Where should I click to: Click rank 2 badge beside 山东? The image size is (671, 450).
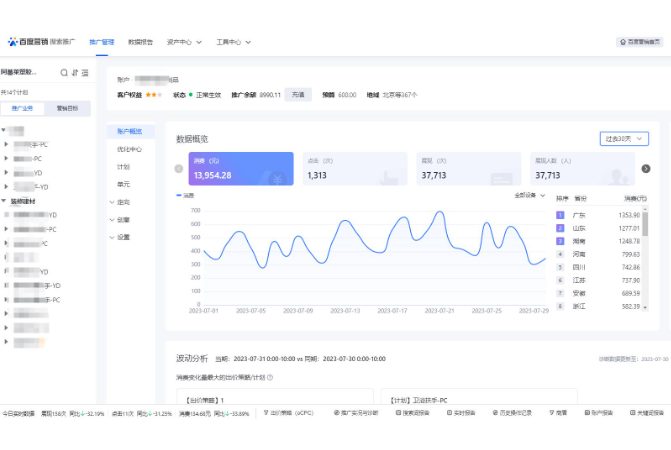click(560, 228)
